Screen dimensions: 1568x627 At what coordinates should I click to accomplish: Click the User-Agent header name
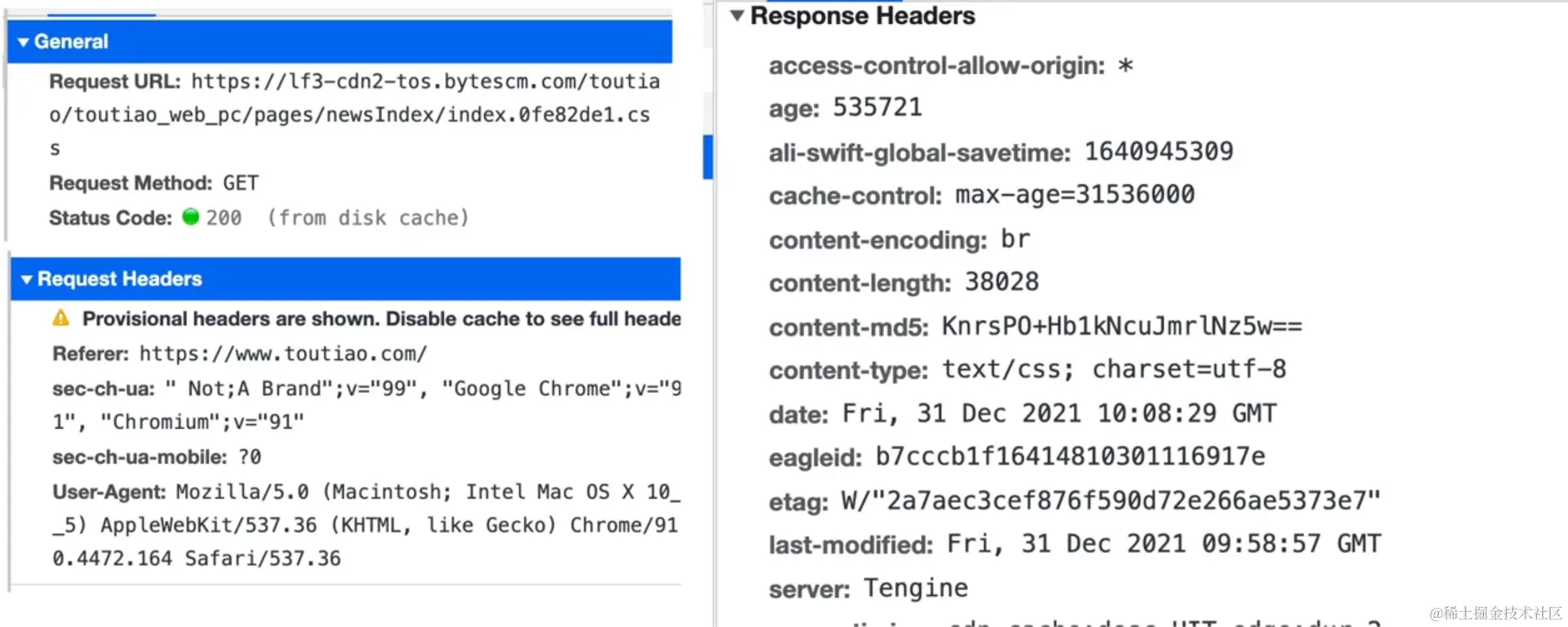tap(109, 492)
